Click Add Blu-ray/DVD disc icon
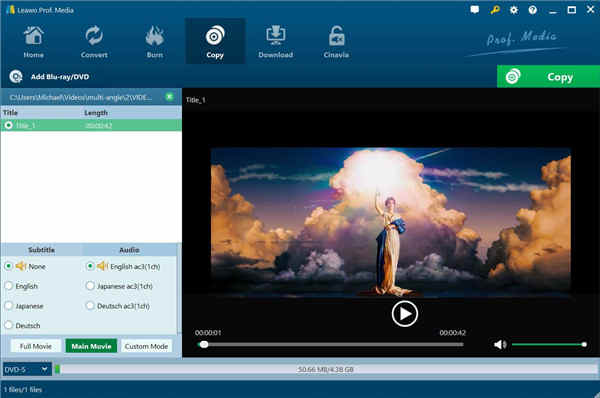This screenshot has width=600, height=398. point(16,77)
